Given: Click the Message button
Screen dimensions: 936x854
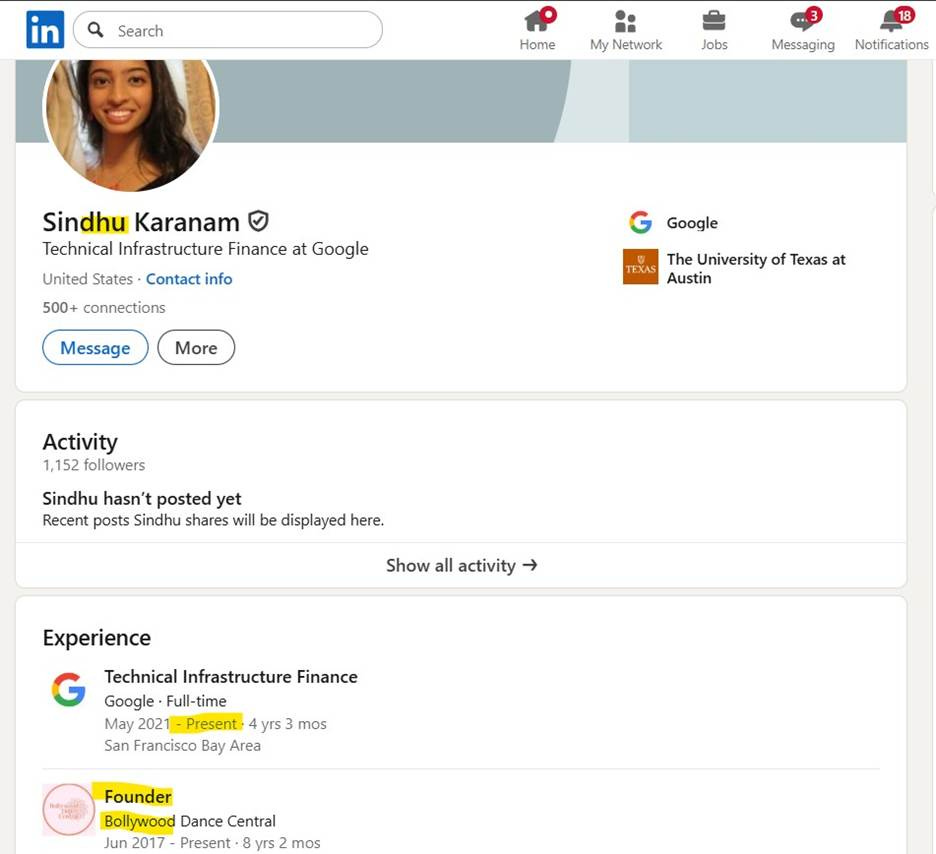Looking at the screenshot, I should 95,347.
